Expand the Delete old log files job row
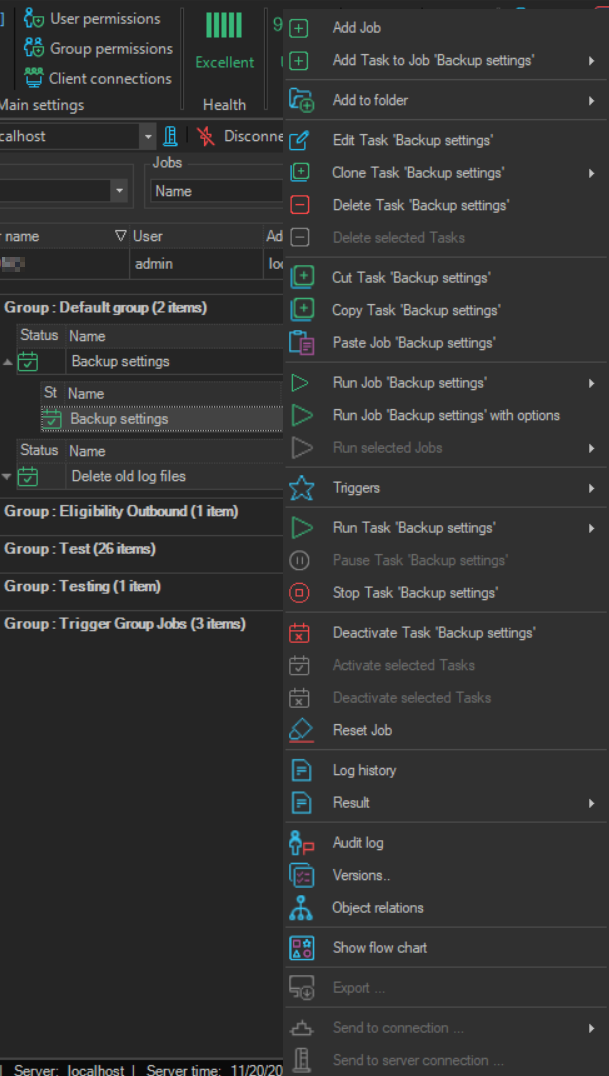The width and height of the screenshot is (609, 1076). click(7, 477)
